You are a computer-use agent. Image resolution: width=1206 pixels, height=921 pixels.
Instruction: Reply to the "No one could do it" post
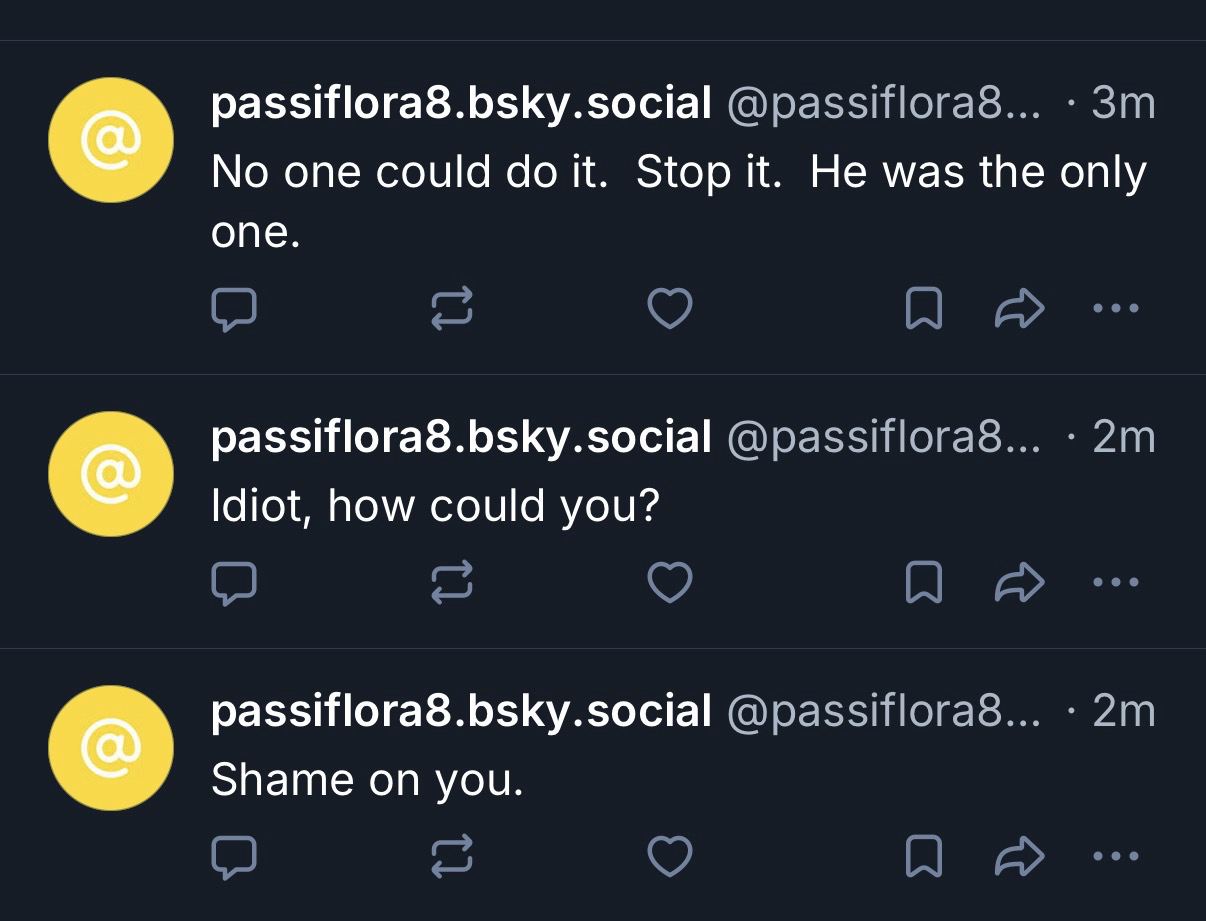click(234, 309)
